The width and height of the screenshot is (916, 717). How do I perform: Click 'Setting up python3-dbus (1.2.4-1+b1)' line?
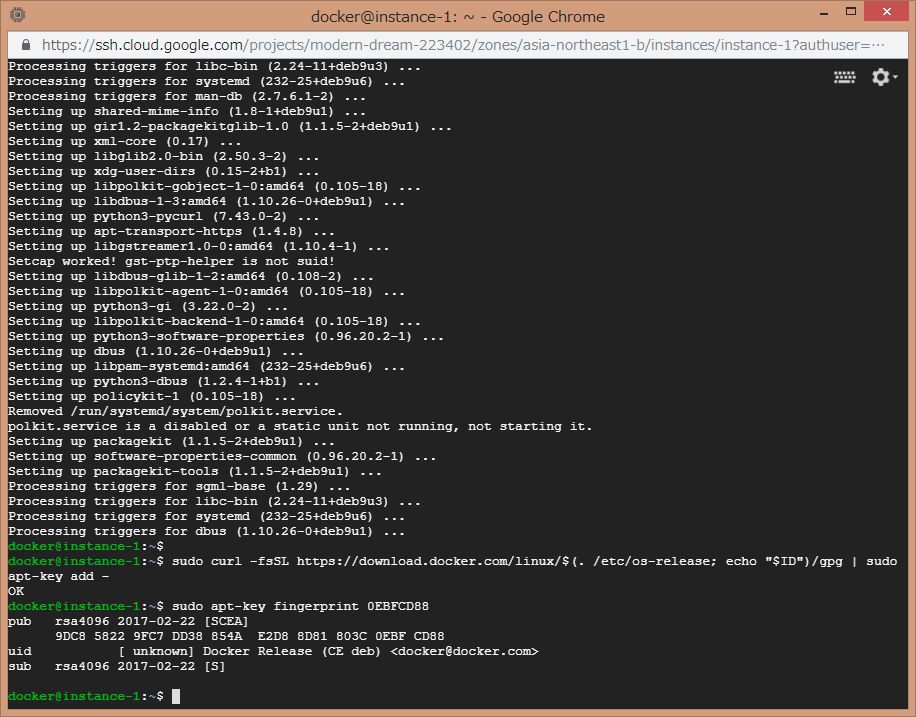click(164, 381)
